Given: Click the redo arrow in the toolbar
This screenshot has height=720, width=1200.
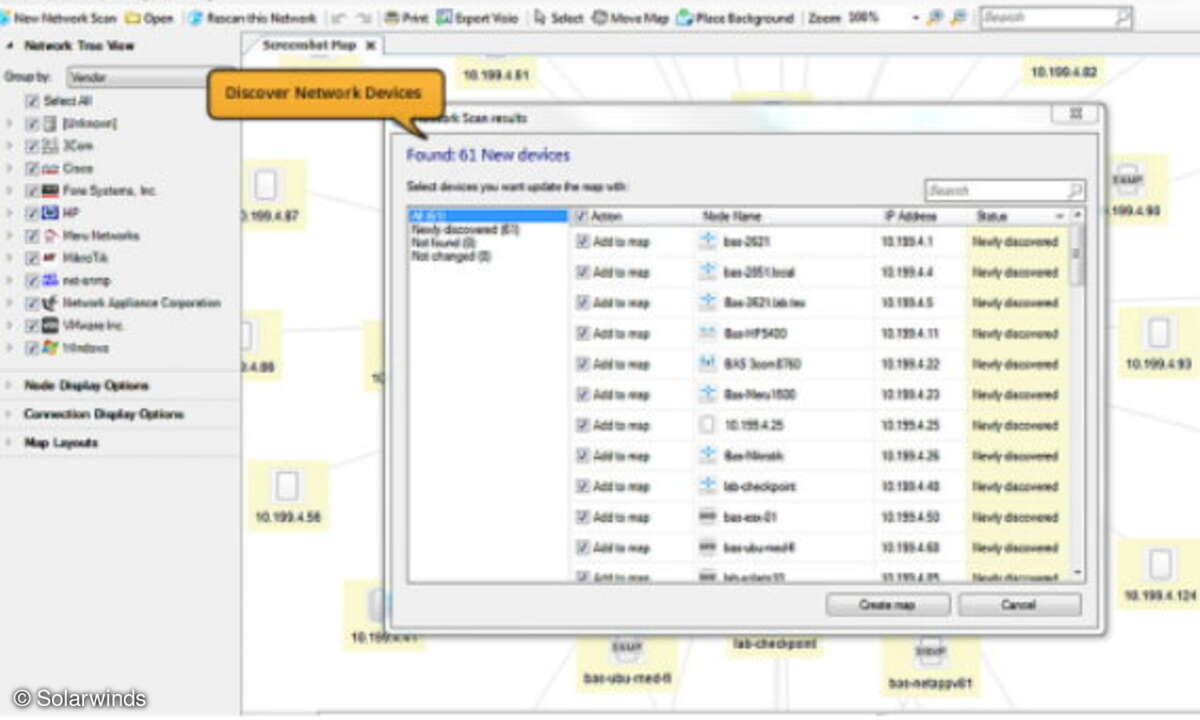Looking at the screenshot, I should 365,18.
